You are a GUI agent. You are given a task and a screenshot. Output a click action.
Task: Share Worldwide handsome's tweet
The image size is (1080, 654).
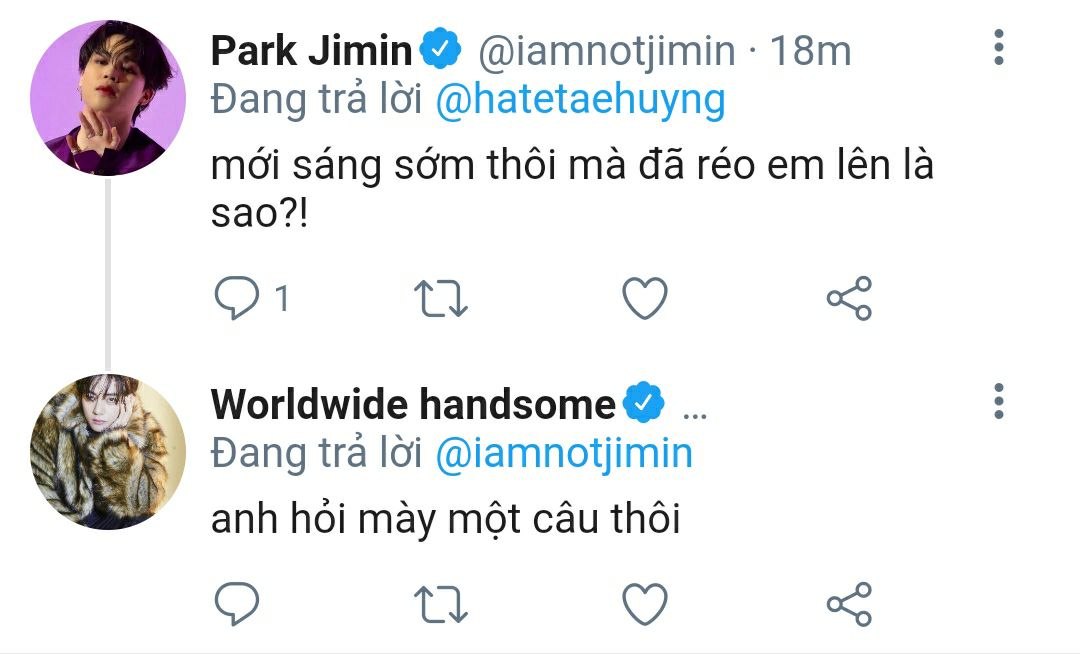(849, 604)
